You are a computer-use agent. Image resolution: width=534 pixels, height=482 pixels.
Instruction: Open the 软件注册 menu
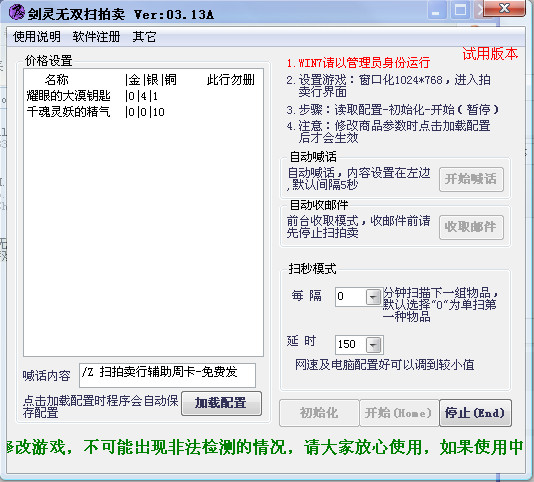pos(96,36)
